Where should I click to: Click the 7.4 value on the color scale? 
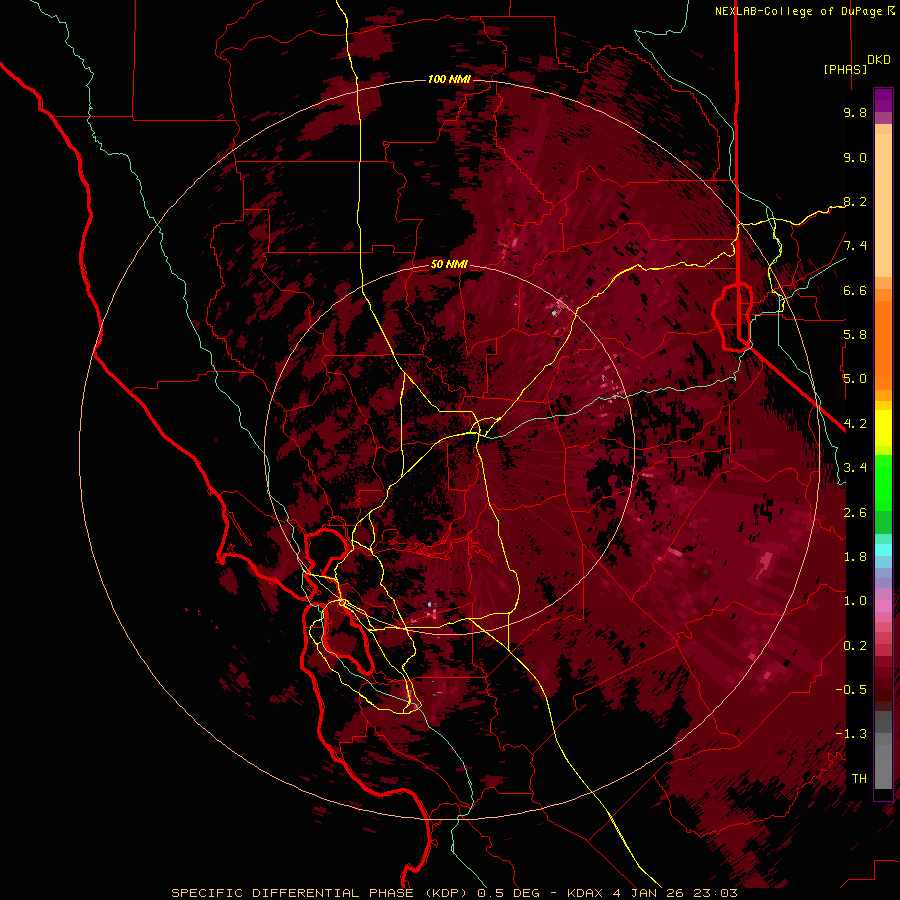point(855,246)
